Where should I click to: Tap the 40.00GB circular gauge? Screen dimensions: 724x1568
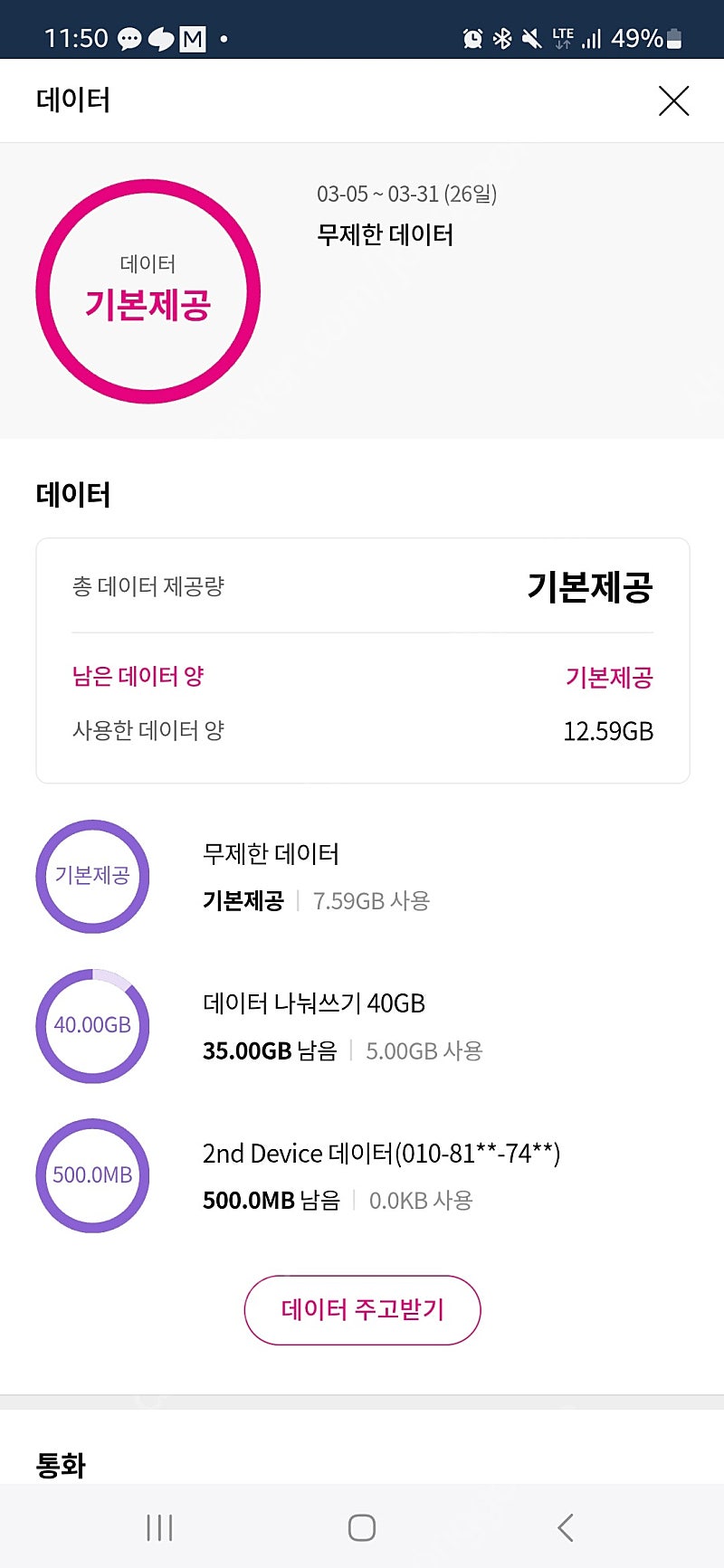(x=92, y=1025)
